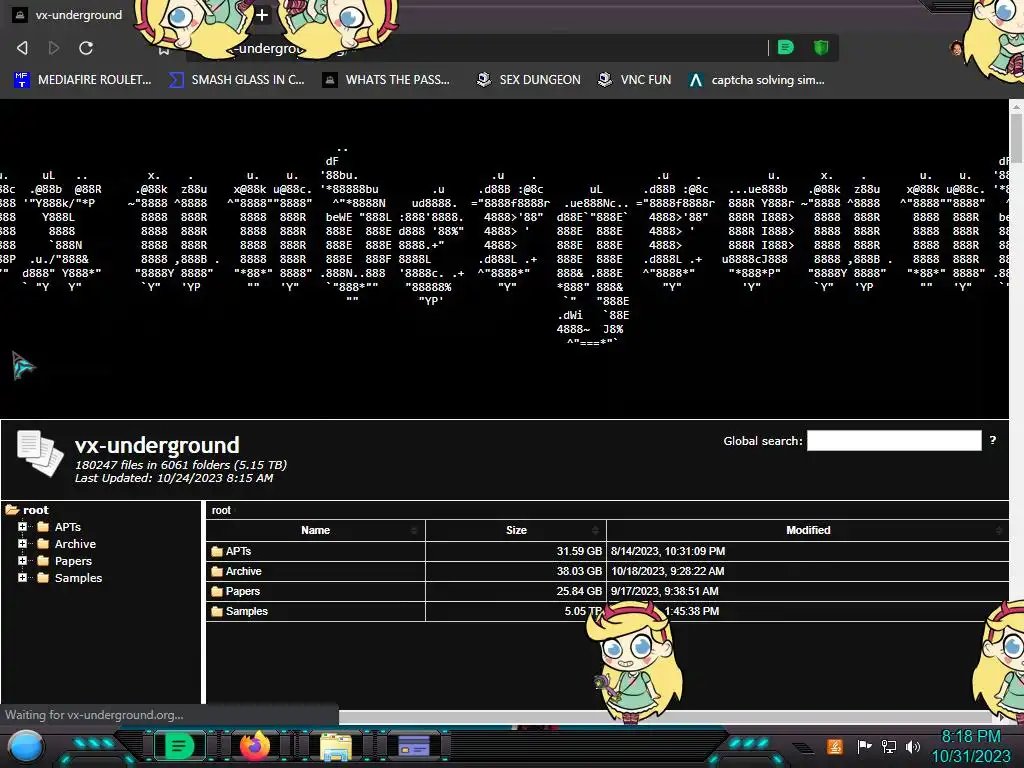The image size is (1024, 768).
Task: Open the APTs folder row link
Action: pos(238,551)
